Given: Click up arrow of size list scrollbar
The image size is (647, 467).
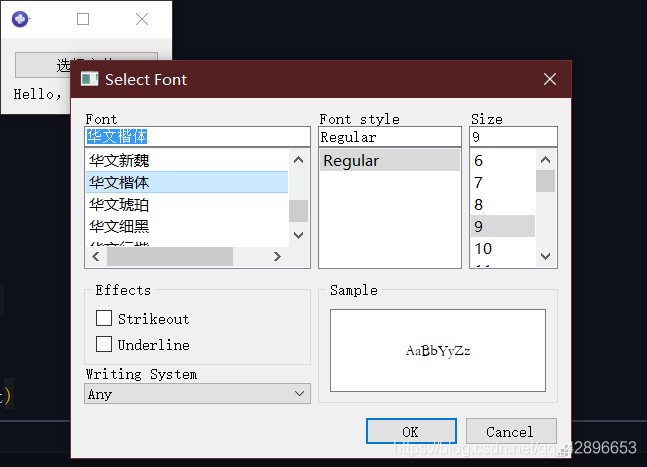Looking at the screenshot, I should [545, 160].
